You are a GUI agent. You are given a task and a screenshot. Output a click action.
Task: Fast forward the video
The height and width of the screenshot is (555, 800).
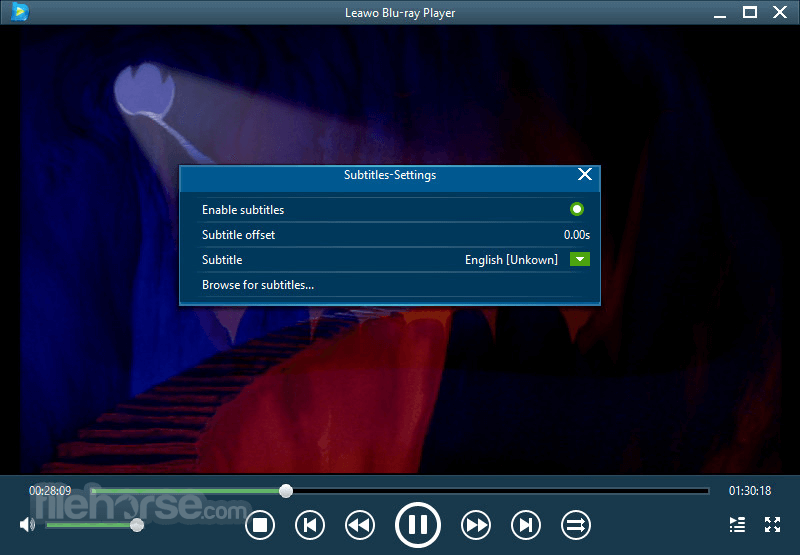pos(476,525)
